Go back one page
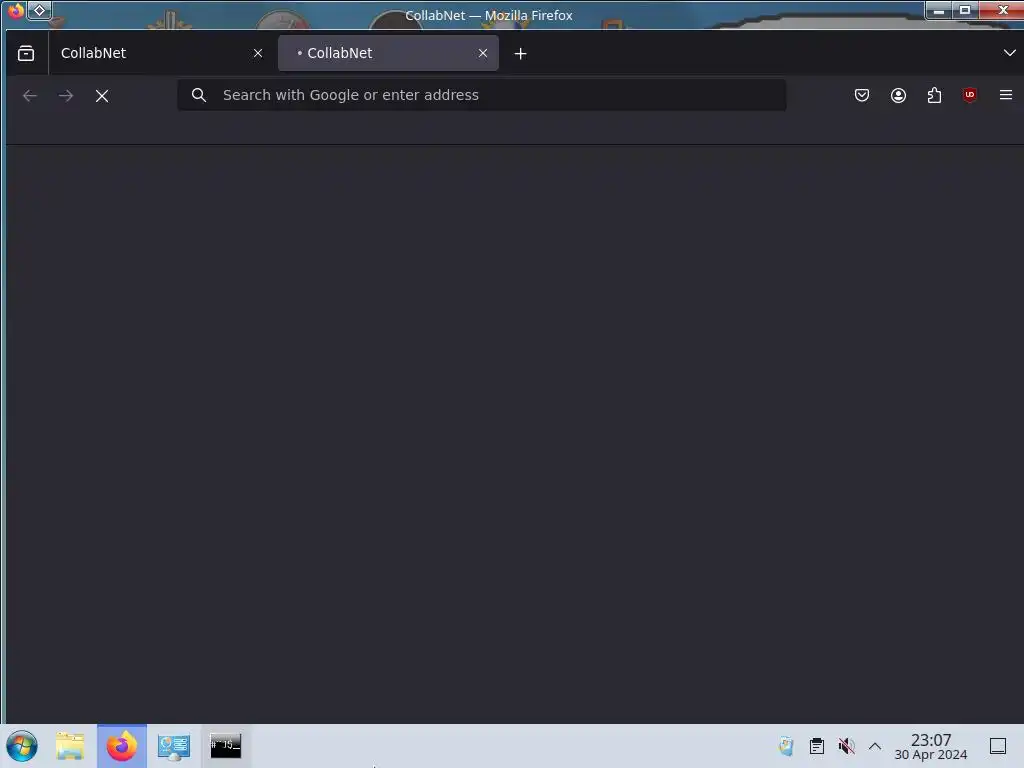Screen dimensions: 1024x768 click(x=30, y=96)
